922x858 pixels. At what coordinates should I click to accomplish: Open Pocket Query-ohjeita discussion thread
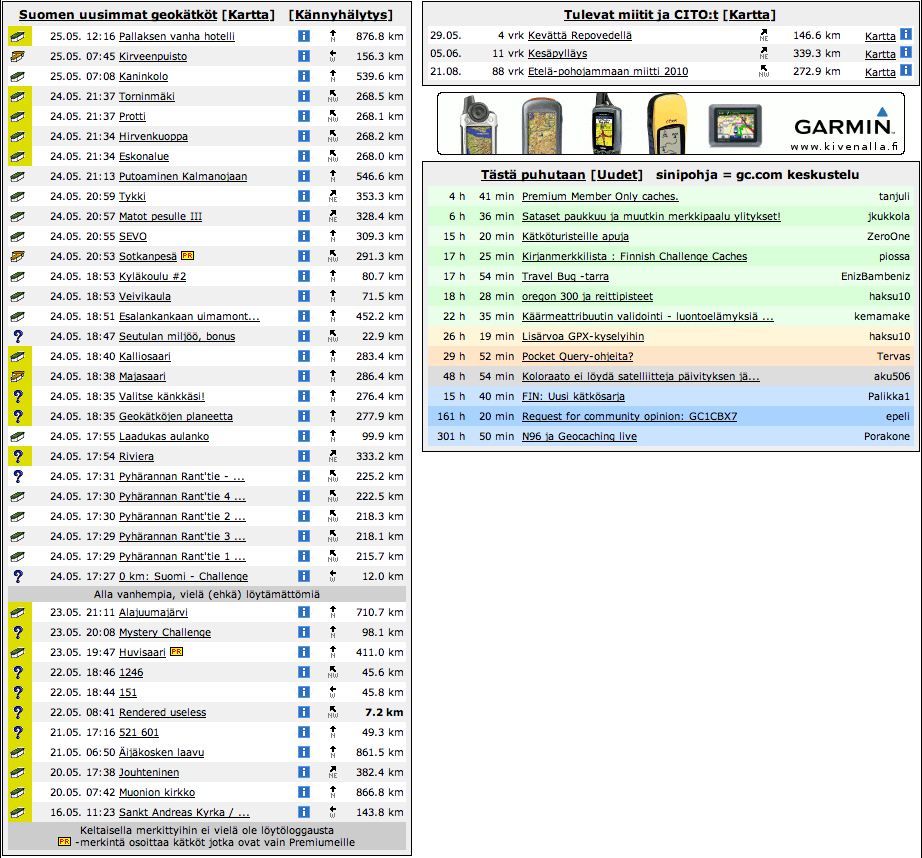(577, 356)
